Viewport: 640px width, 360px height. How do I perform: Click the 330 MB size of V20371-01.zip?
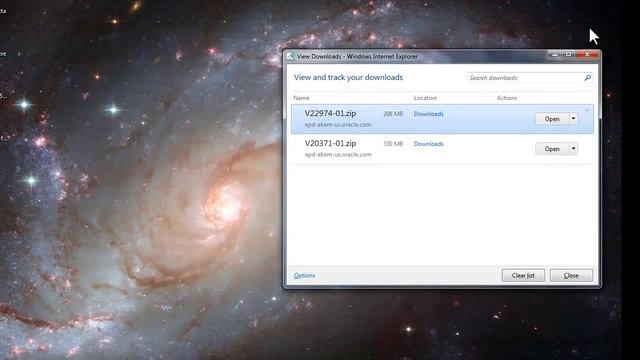click(x=393, y=144)
